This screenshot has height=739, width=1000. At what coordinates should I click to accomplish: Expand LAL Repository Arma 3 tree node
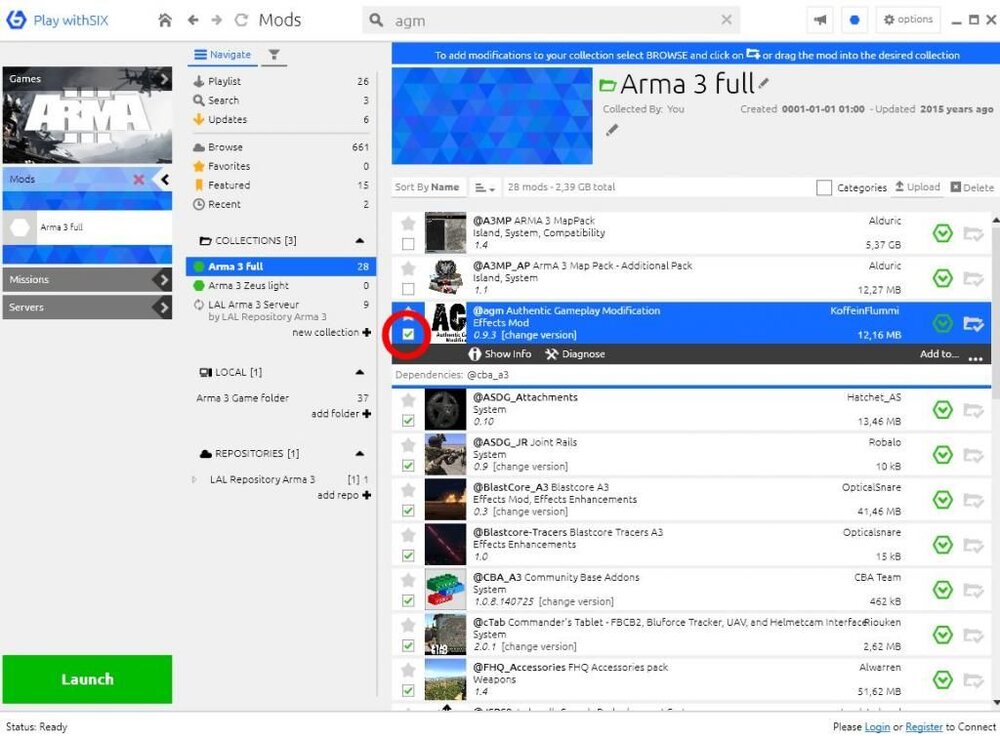tap(194, 479)
